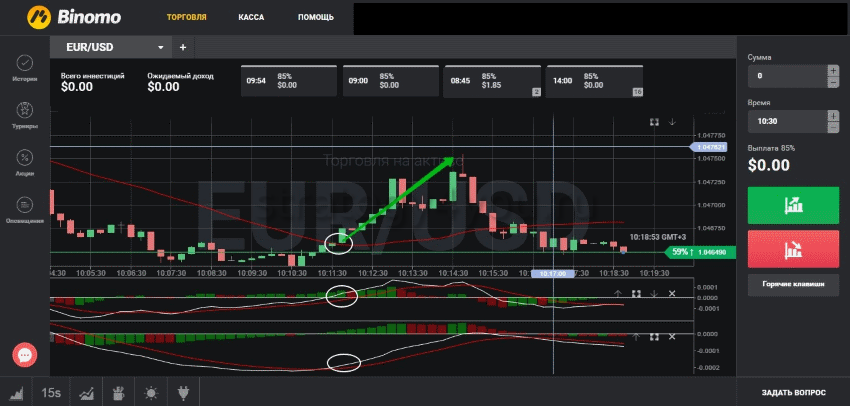Open the История sidebar icon

point(25,64)
